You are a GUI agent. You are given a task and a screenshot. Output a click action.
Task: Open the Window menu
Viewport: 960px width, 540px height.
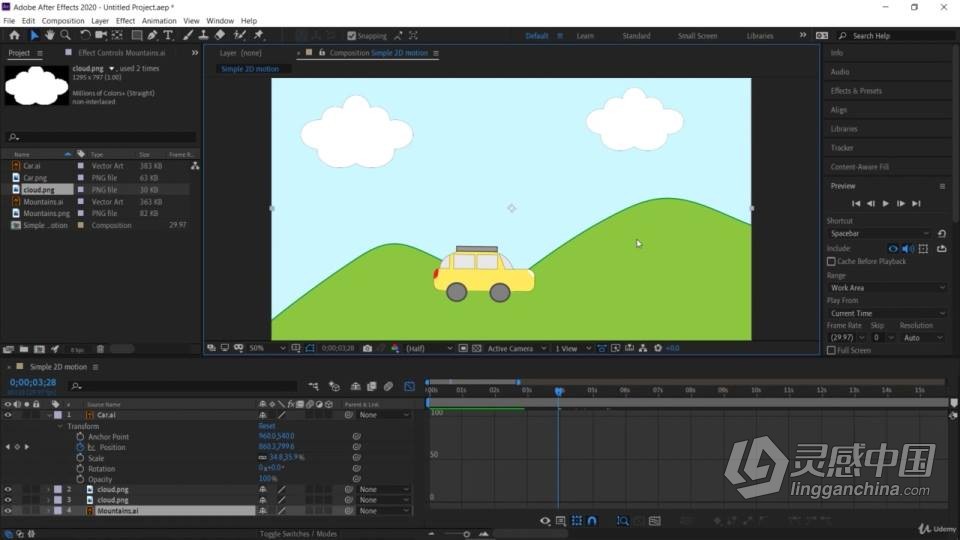(x=220, y=21)
